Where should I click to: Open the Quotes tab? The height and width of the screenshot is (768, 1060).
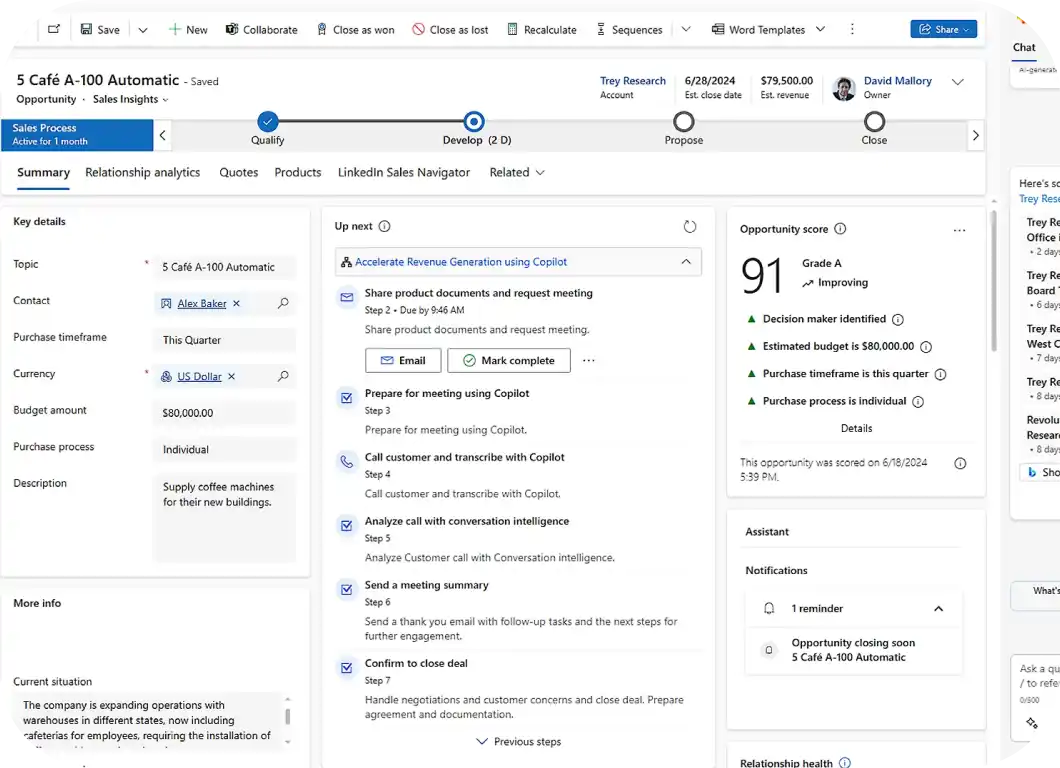[x=238, y=172]
